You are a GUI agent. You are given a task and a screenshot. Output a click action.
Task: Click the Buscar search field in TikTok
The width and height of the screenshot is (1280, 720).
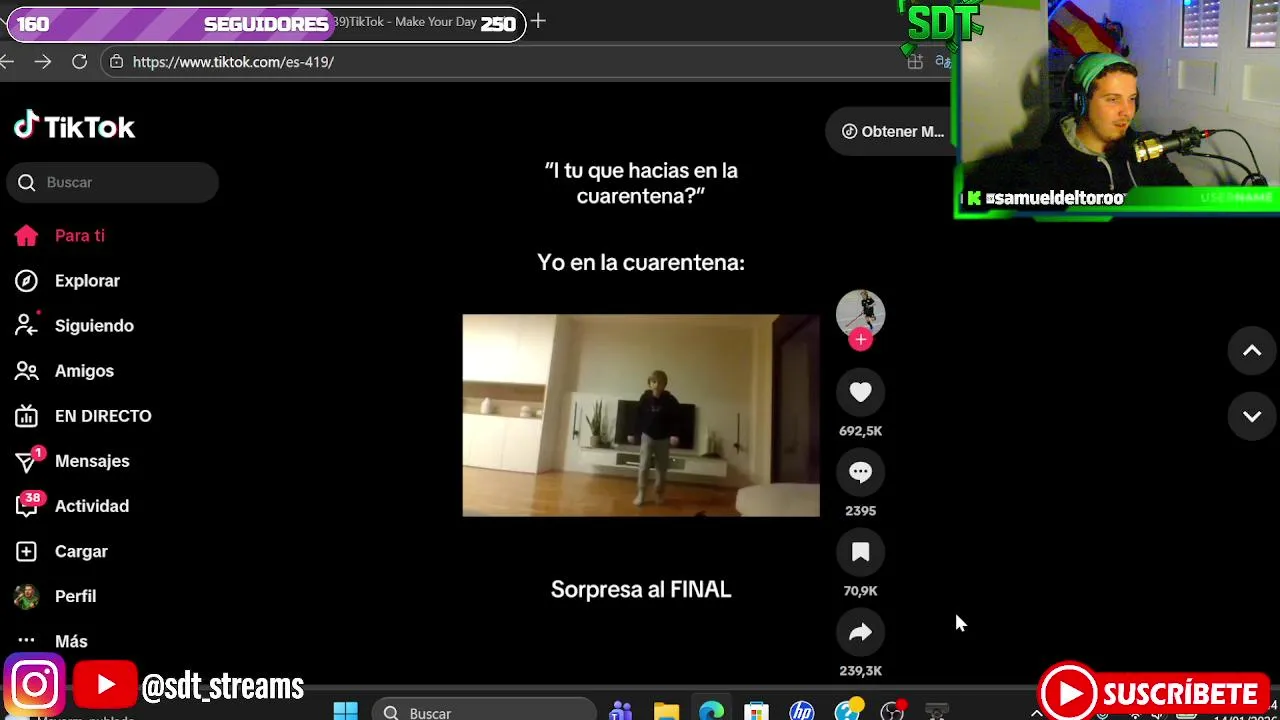(x=112, y=182)
